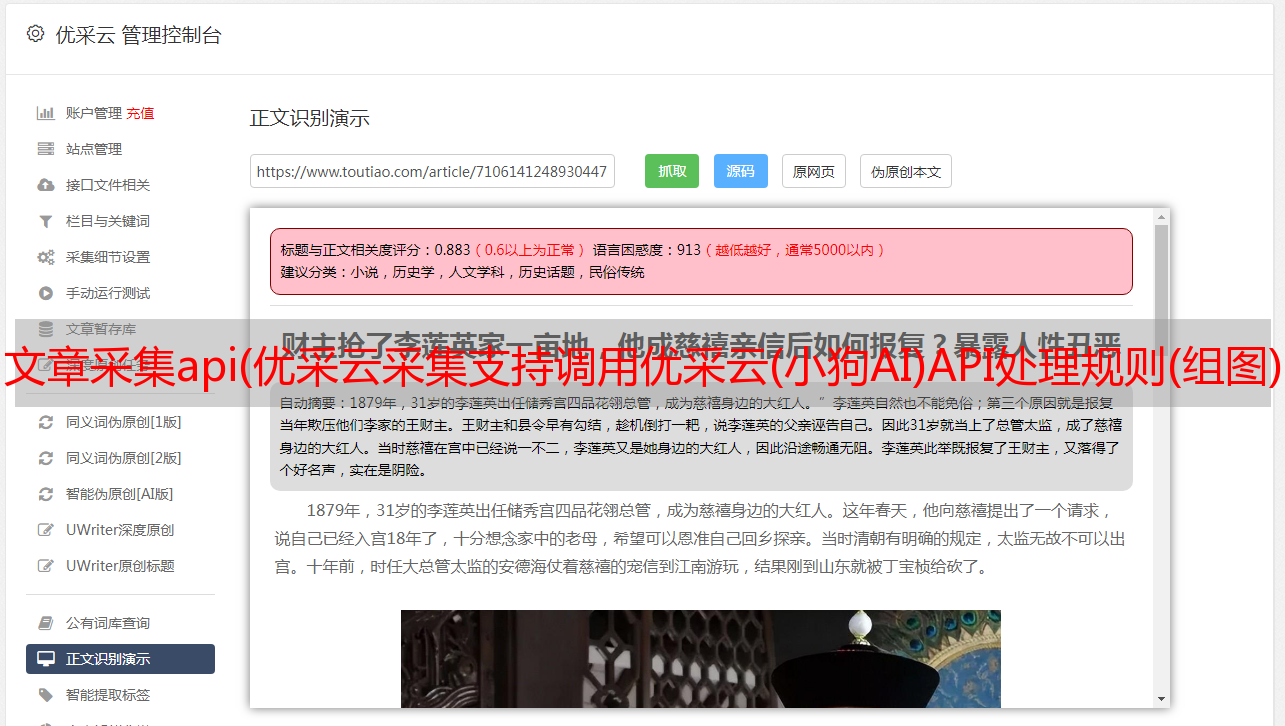
Task: Click the 同义词伪原创[1版] refresh icon
Action: [45, 422]
